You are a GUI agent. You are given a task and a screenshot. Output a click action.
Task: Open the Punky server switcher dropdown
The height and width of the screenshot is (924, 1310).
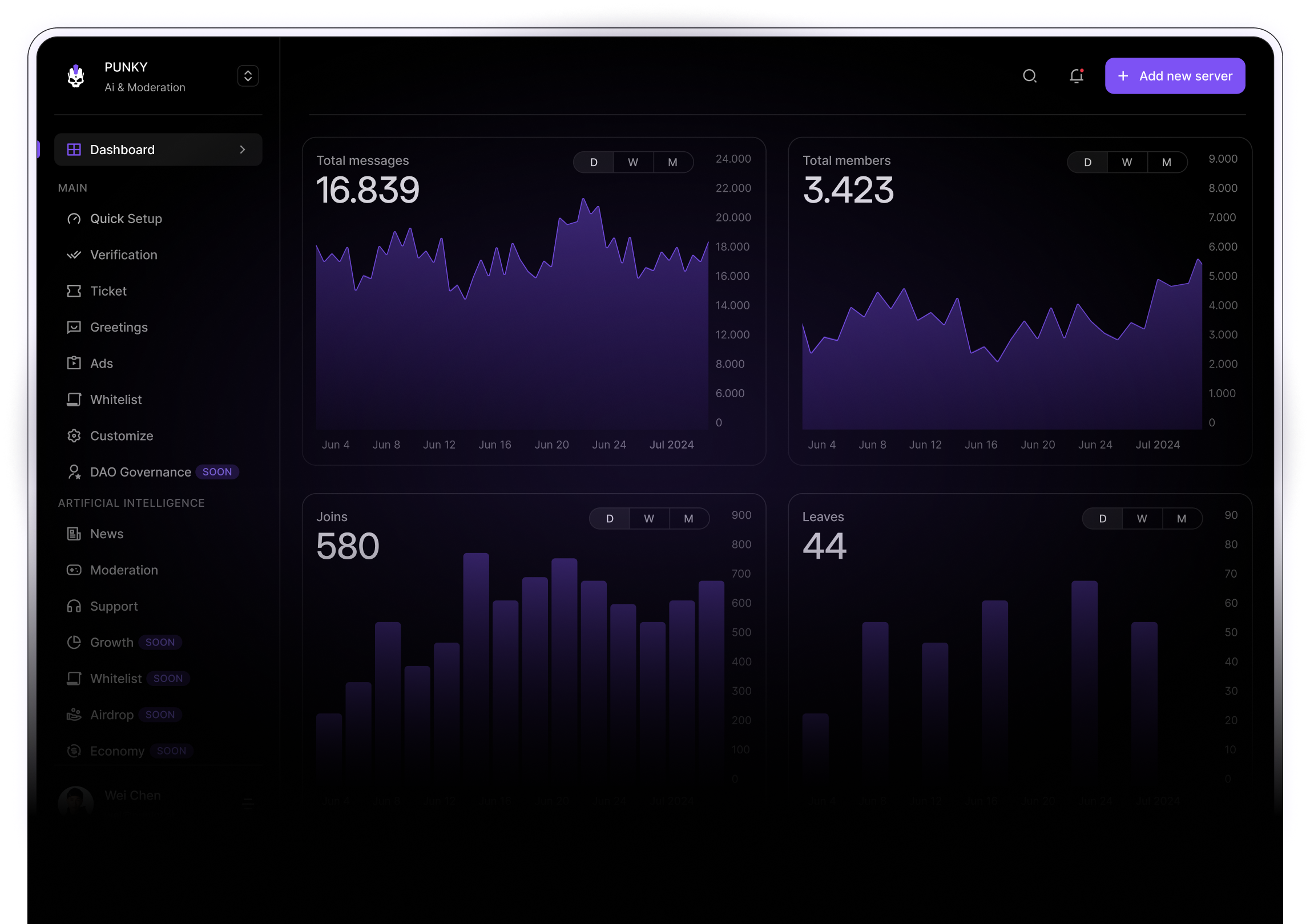(x=248, y=76)
